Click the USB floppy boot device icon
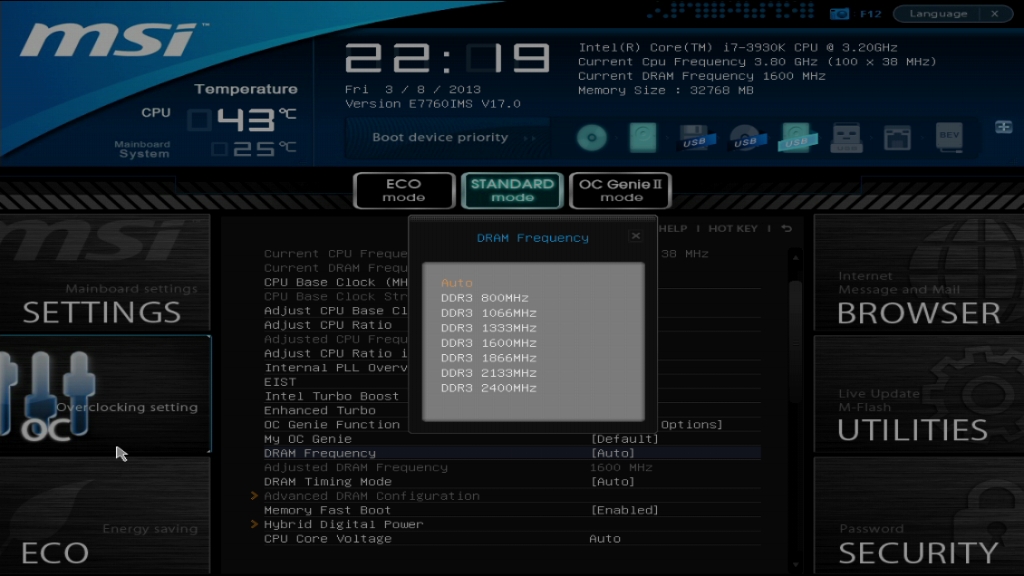The width and height of the screenshot is (1024, 576). [694, 138]
